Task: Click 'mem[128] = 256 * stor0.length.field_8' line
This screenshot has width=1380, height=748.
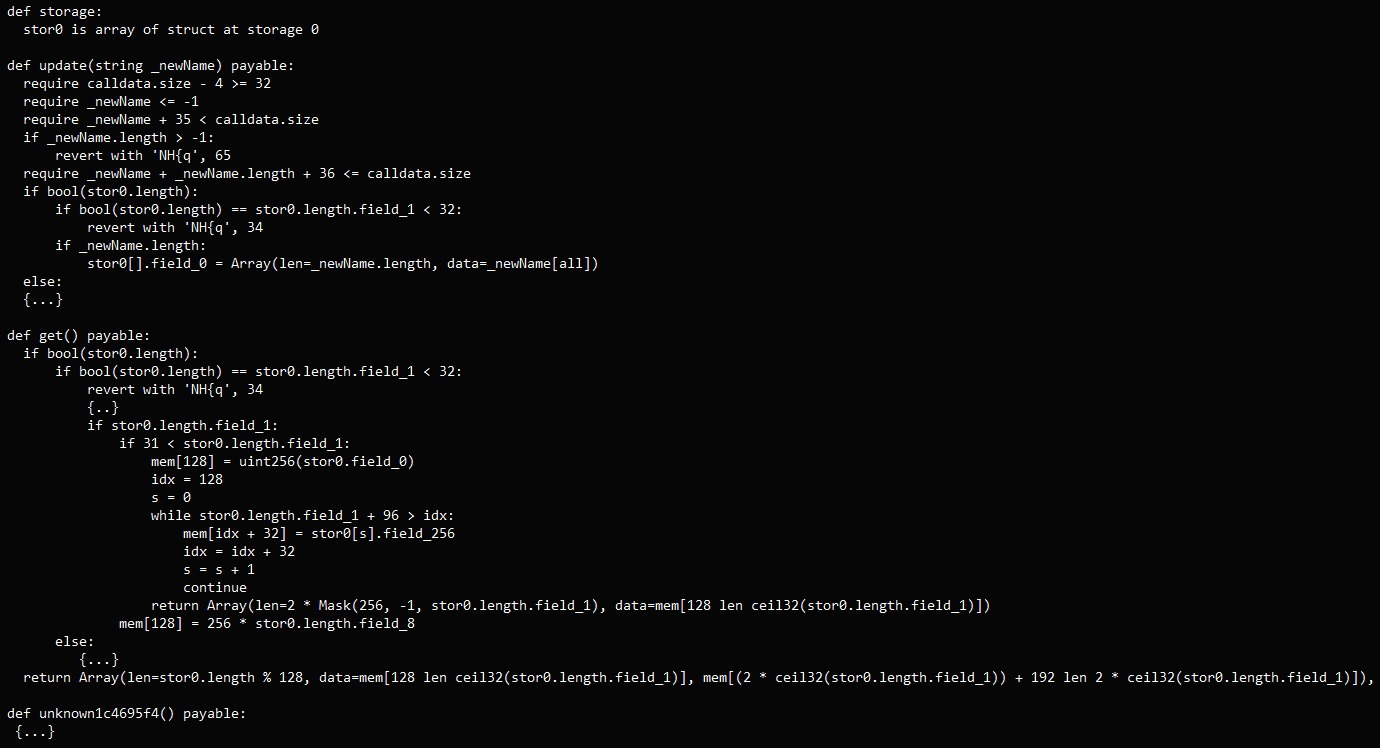Action: 267,624
